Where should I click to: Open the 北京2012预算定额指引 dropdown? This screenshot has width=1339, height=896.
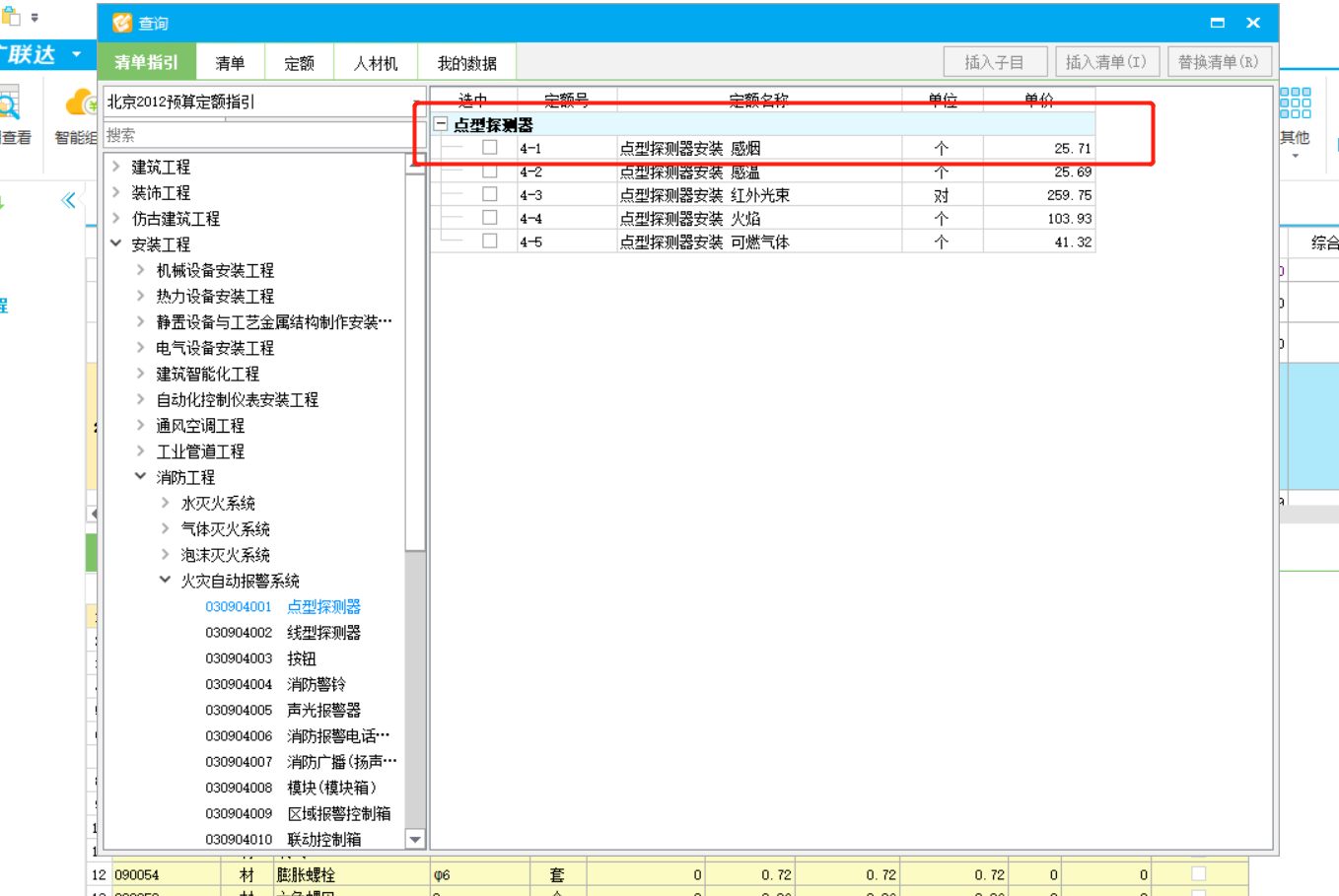coord(264,102)
